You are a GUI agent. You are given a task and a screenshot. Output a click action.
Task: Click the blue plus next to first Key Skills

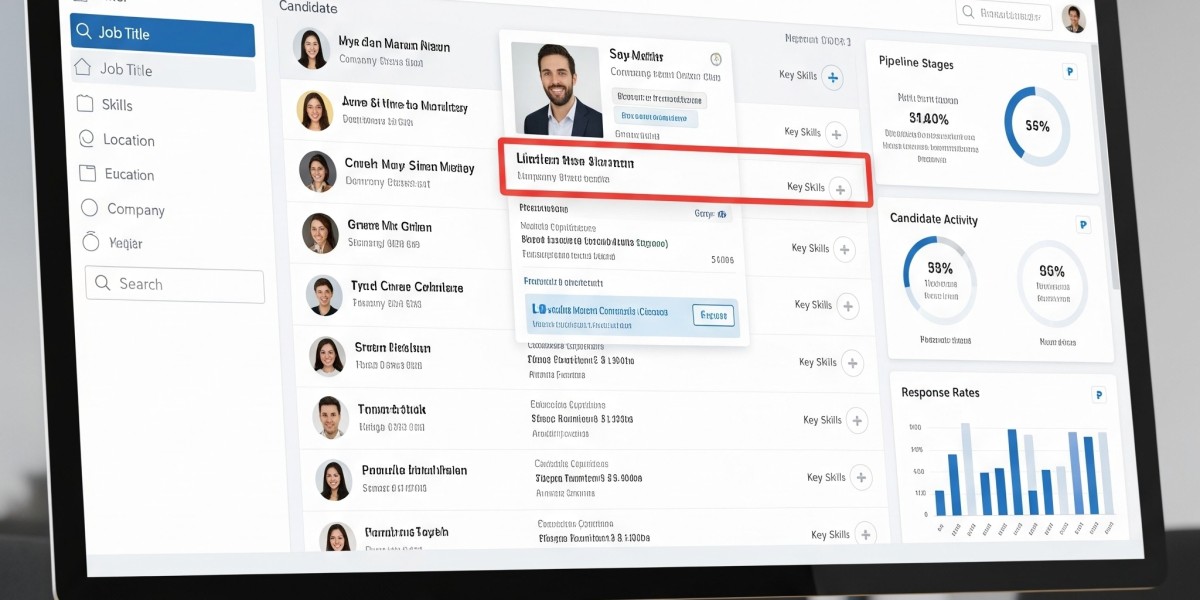pos(832,76)
